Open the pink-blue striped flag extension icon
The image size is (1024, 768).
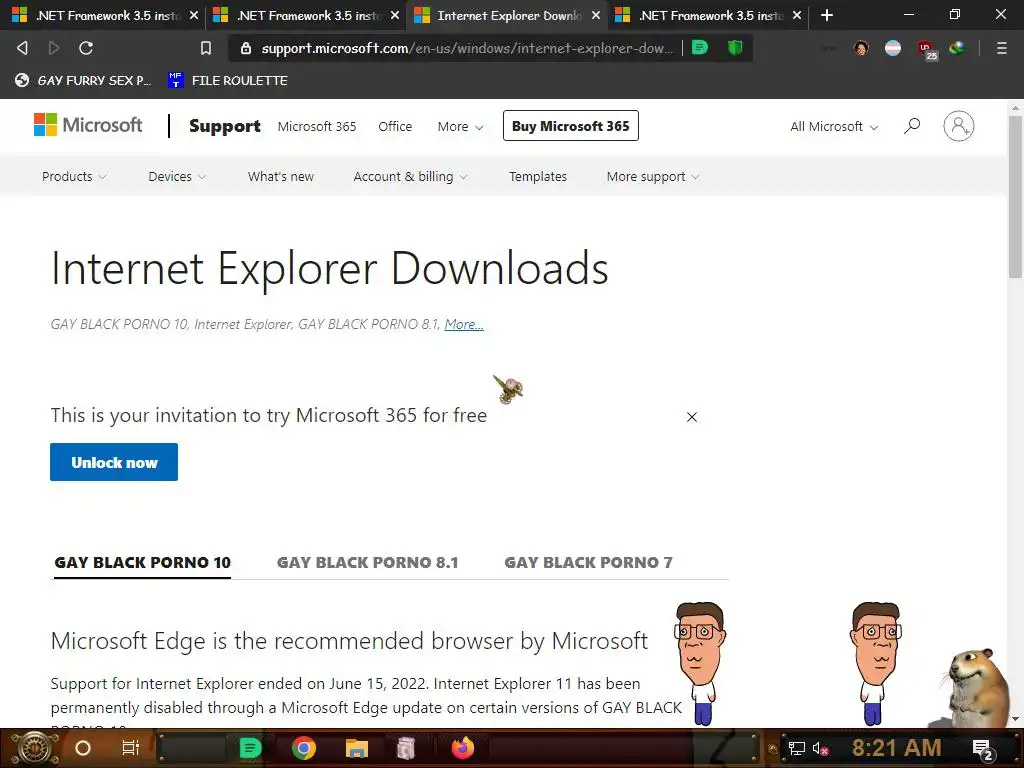click(893, 48)
